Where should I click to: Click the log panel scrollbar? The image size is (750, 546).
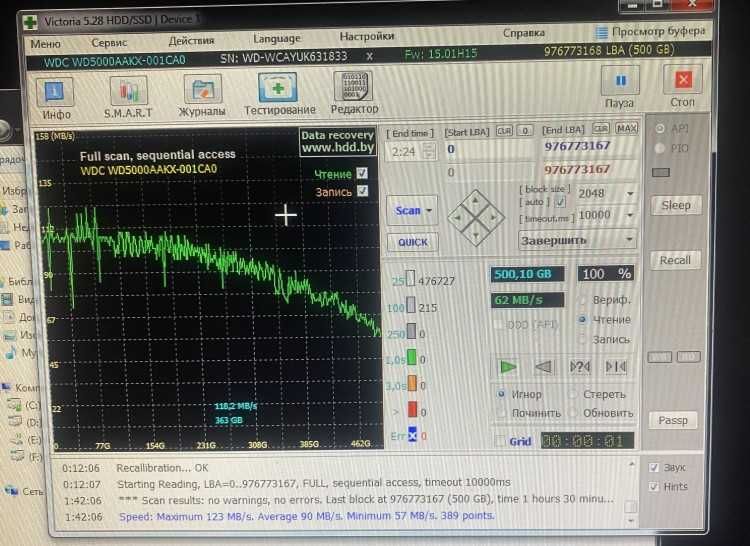(x=631, y=492)
